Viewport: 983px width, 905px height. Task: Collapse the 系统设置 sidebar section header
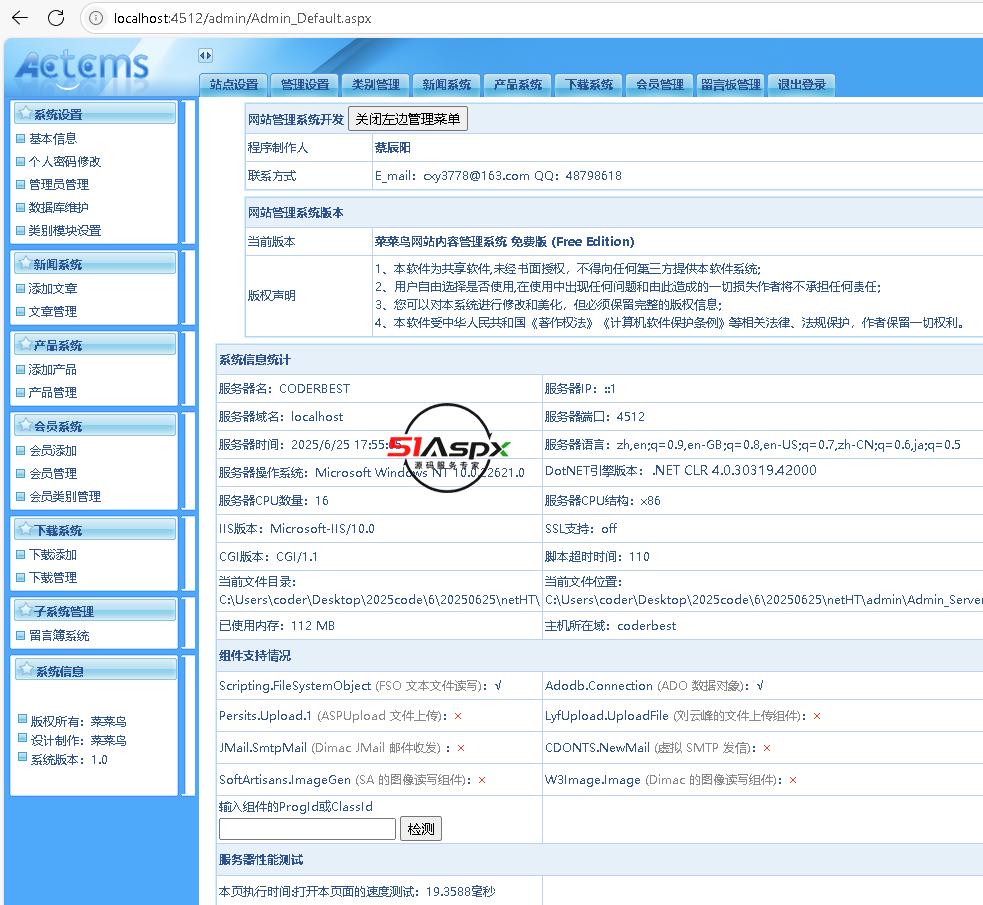coord(95,114)
